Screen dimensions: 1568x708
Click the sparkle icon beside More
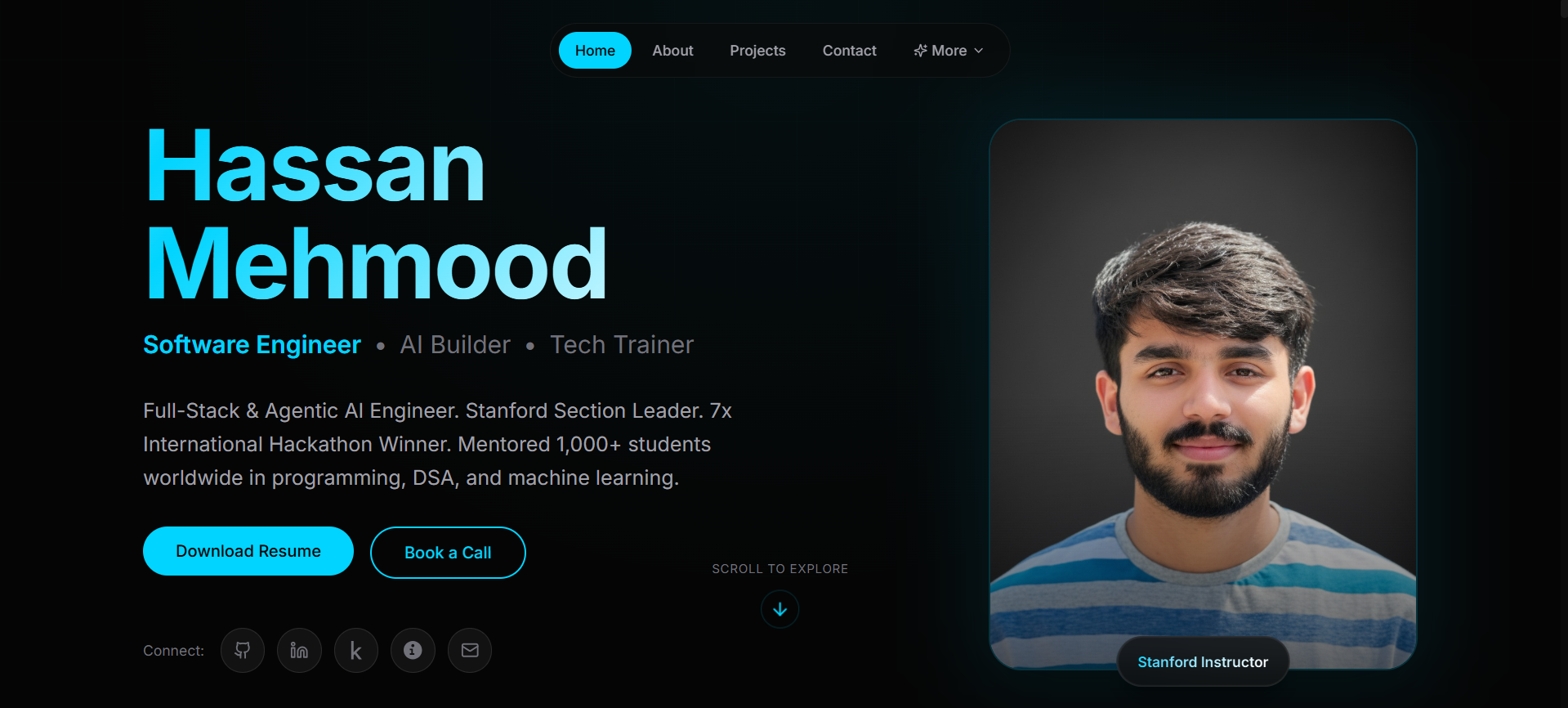[x=920, y=51]
